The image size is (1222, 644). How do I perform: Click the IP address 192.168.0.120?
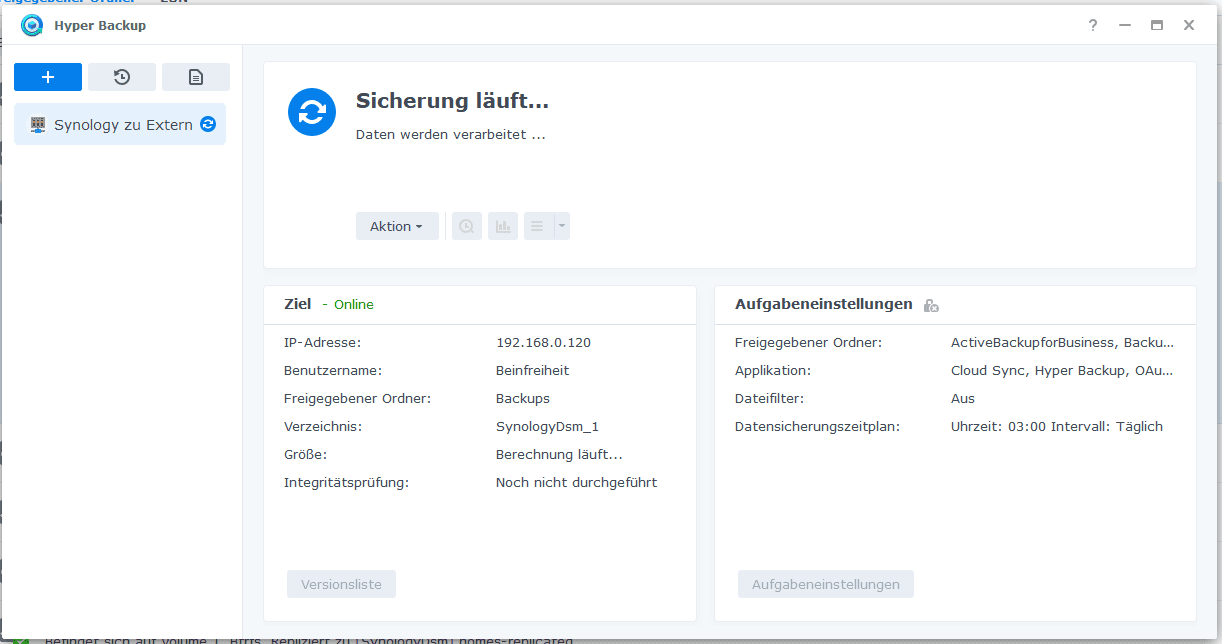(543, 342)
